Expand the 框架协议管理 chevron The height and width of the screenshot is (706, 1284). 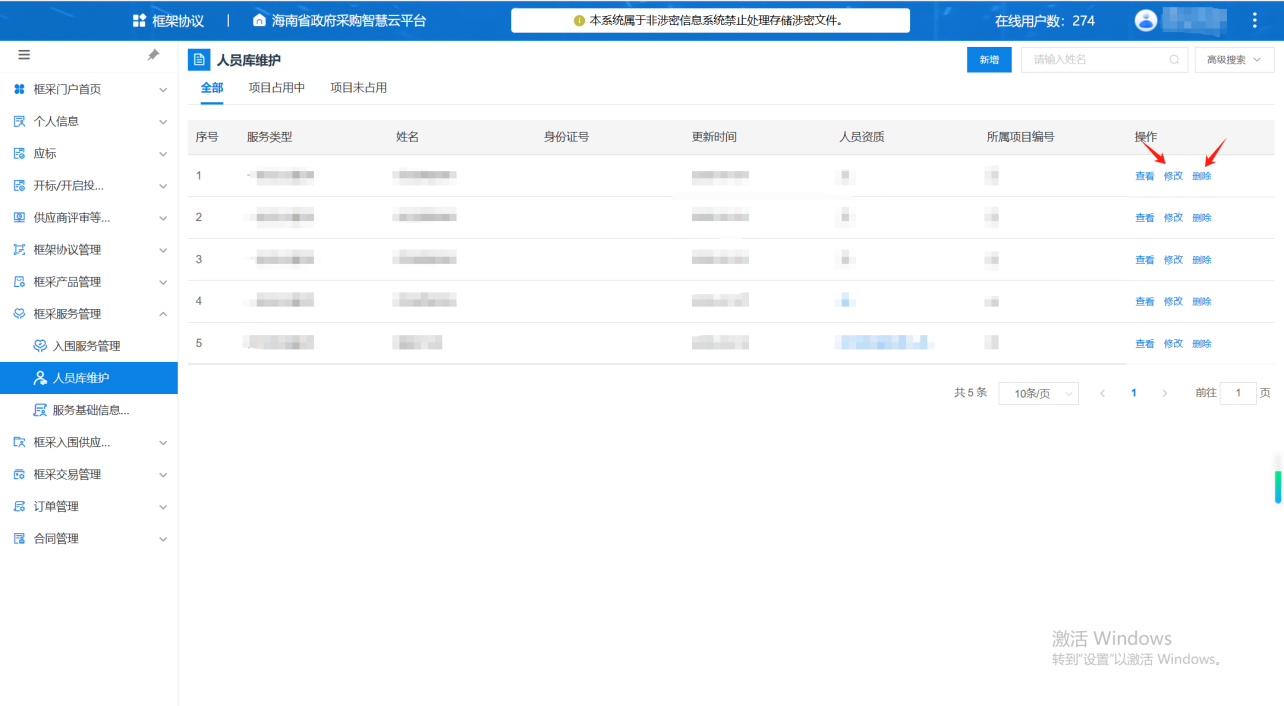click(163, 250)
